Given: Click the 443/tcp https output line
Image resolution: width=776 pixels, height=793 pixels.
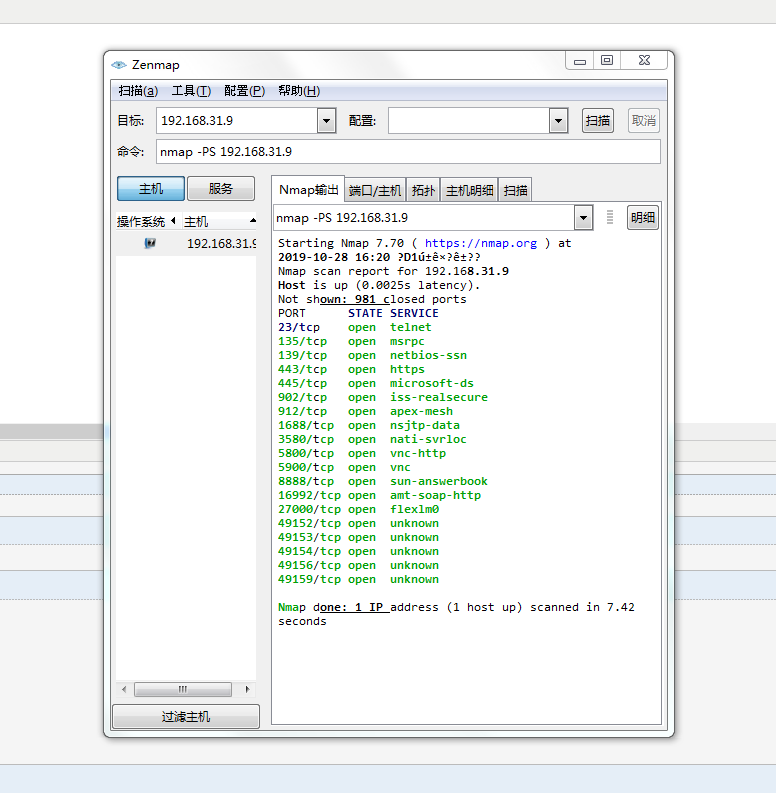Looking at the screenshot, I should tap(351, 369).
